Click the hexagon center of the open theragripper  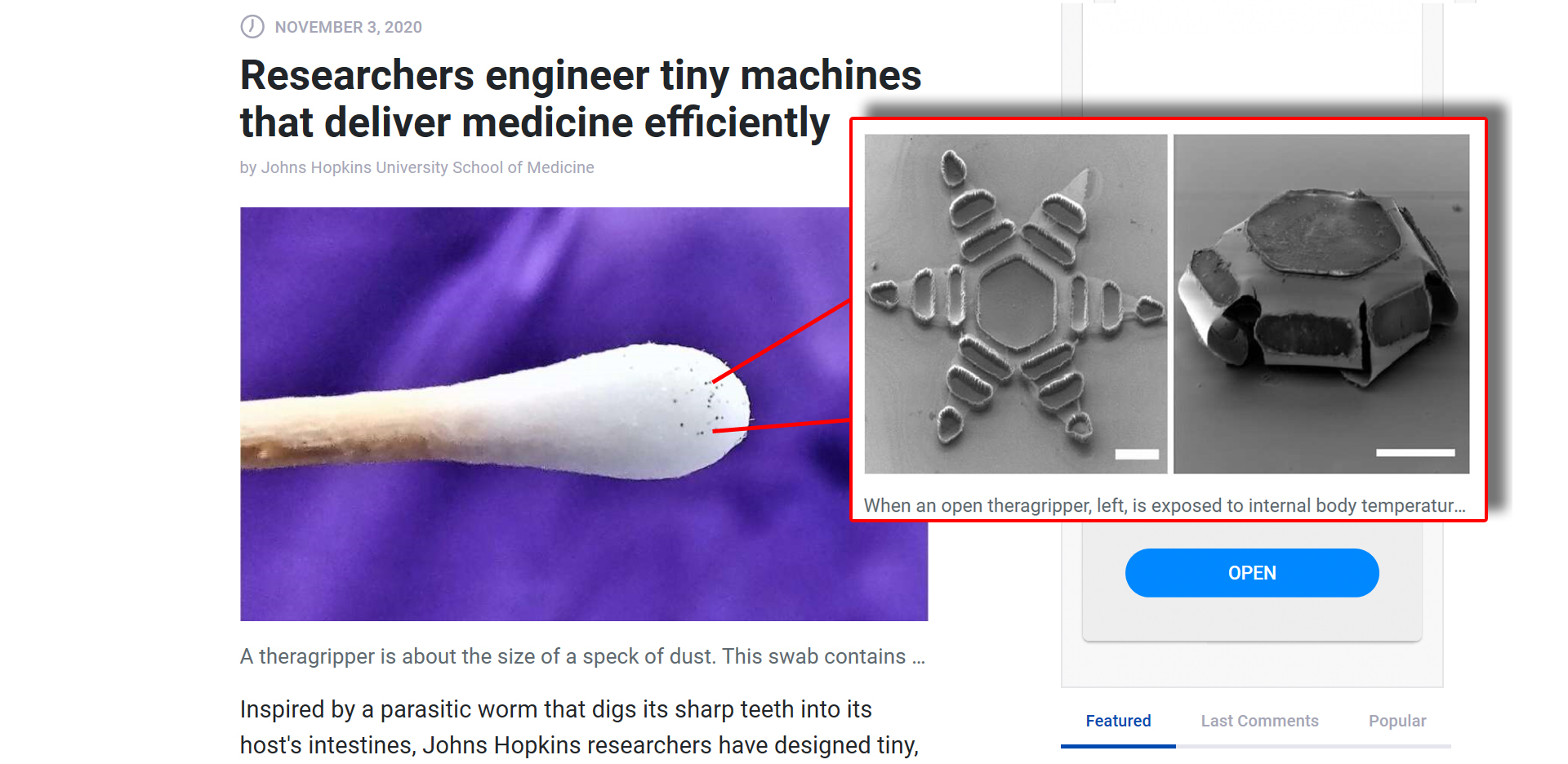click(x=1018, y=304)
